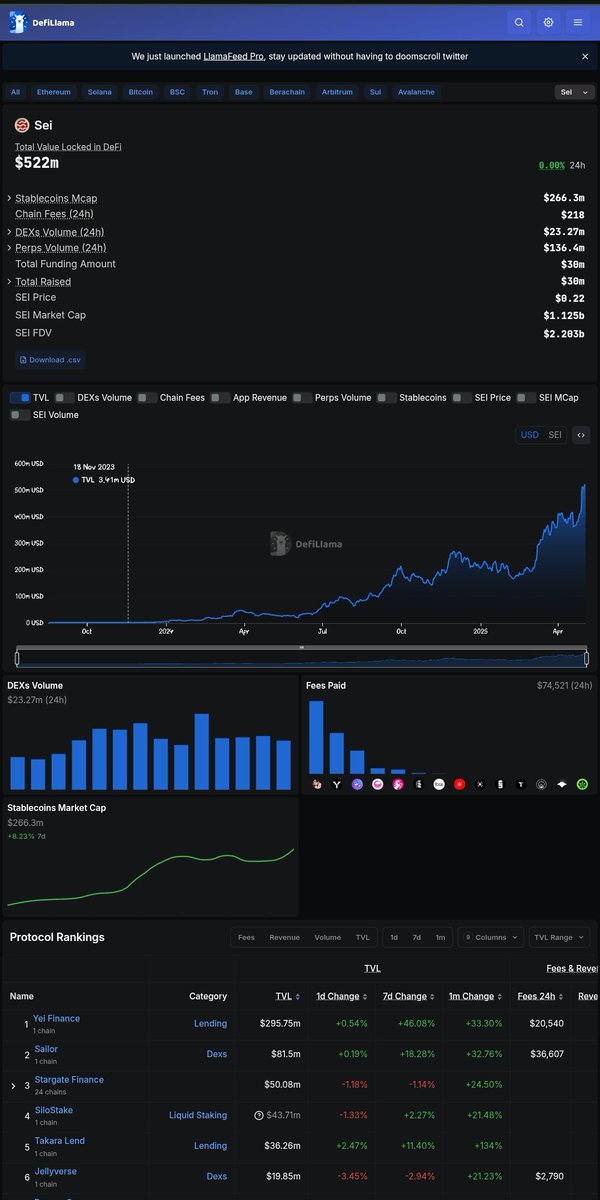The height and width of the screenshot is (1200, 600).
Task: Click the left handle of chart range slider
Action: pos(16,658)
